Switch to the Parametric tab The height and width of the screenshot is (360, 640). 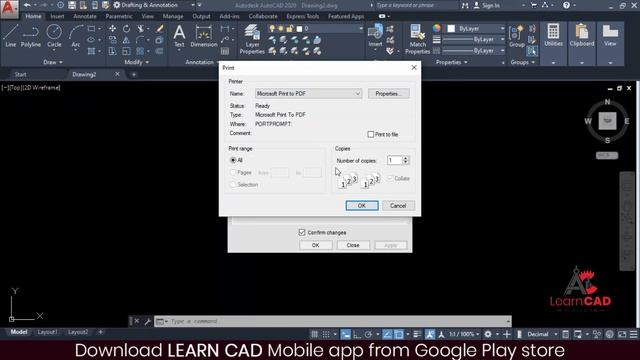[x=119, y=16]
